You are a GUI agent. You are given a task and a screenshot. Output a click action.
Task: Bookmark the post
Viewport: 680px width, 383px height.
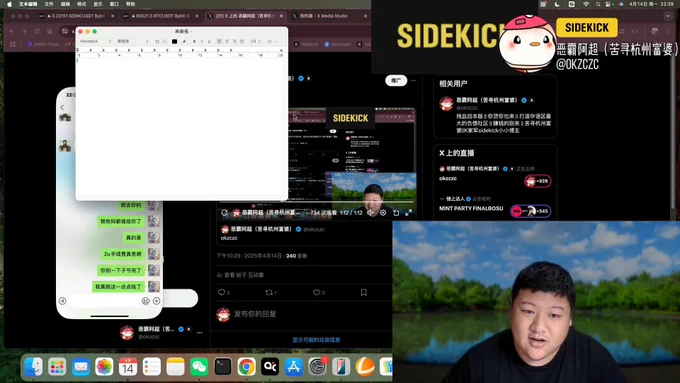click(x=364, y=292)
